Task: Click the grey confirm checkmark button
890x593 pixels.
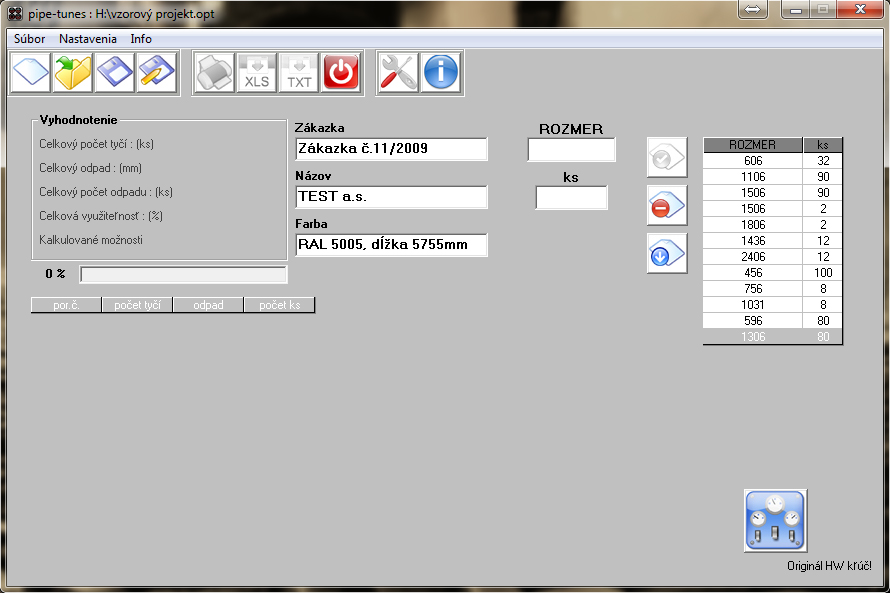Action: pos(667,157)
